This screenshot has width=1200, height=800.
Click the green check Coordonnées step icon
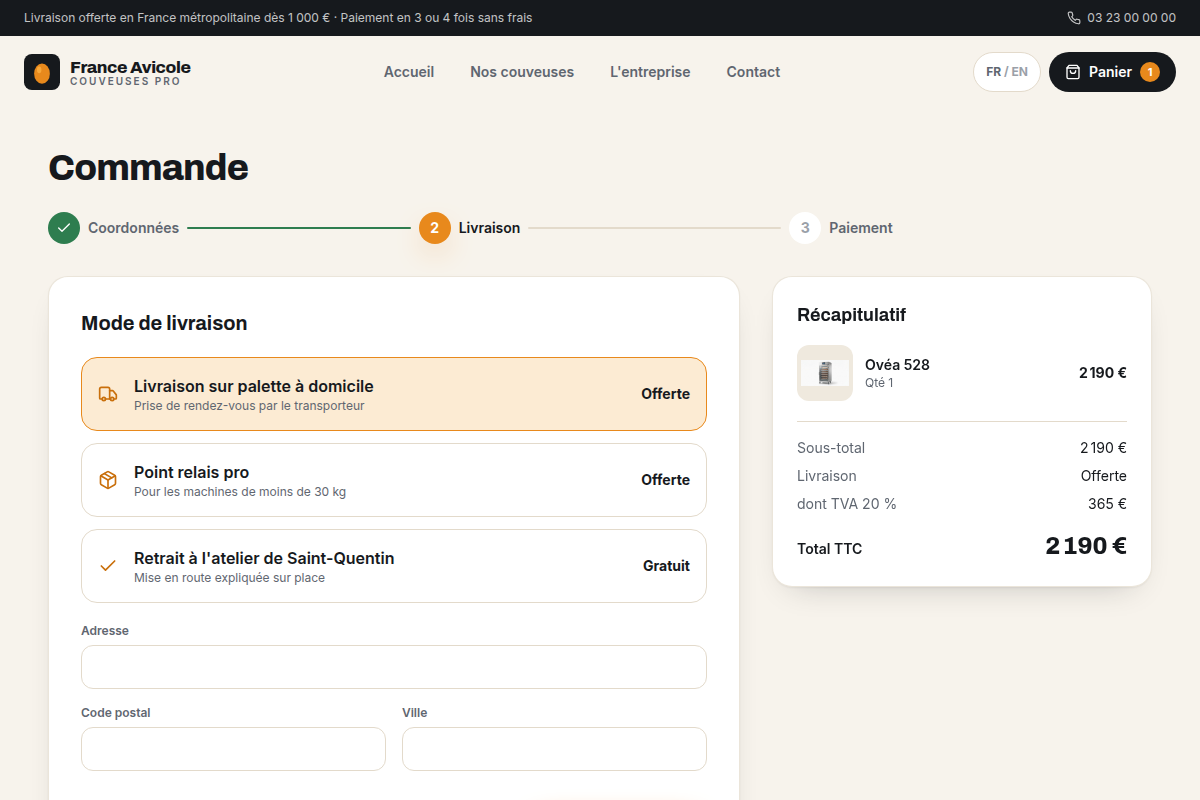[x=64, y=228]
